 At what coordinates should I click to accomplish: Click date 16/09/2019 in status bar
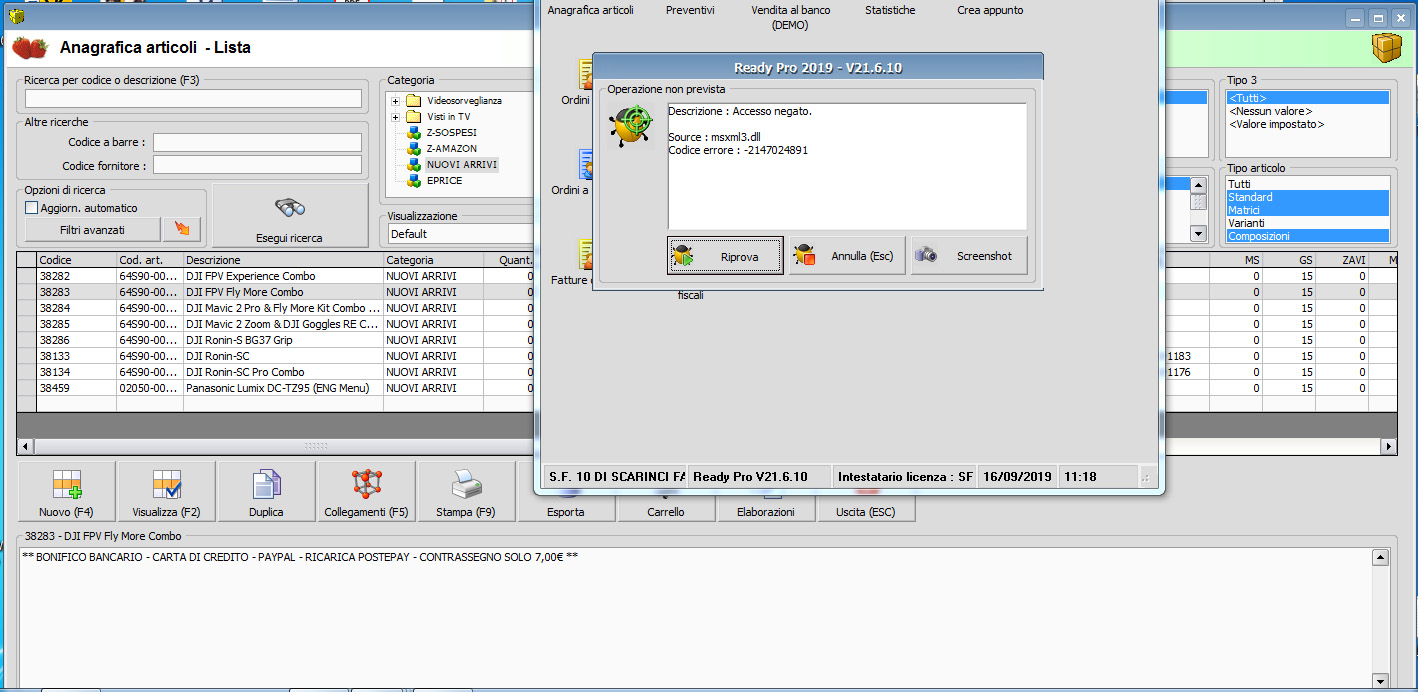(x=1017, y=477)
